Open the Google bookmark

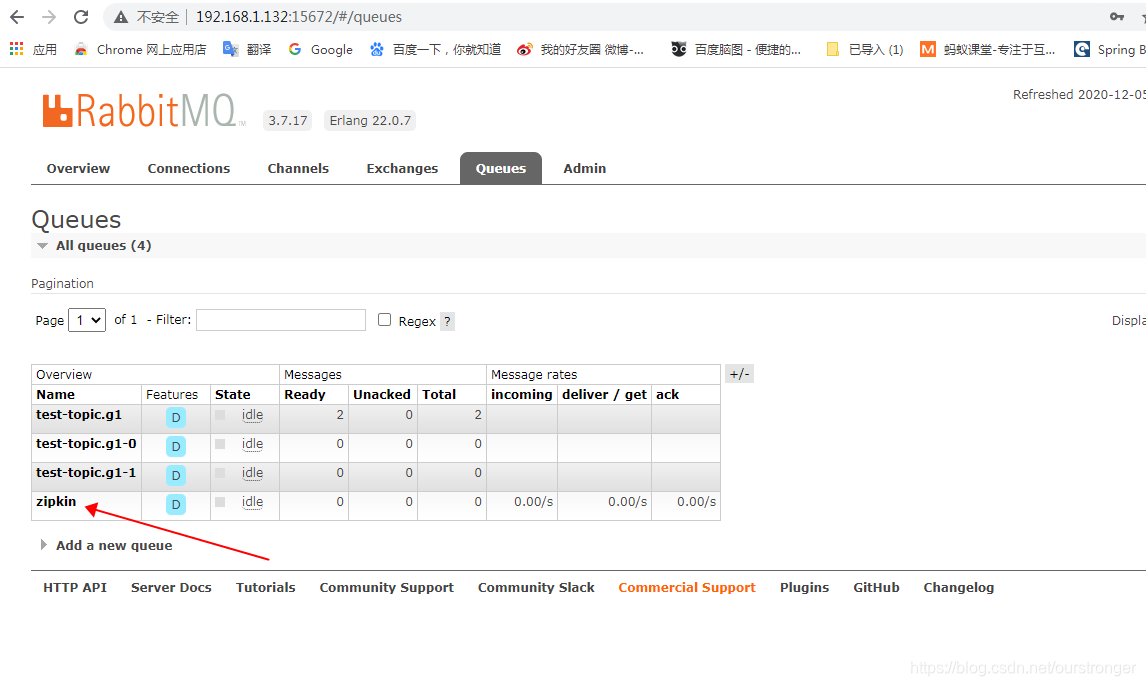click(321, 49)
